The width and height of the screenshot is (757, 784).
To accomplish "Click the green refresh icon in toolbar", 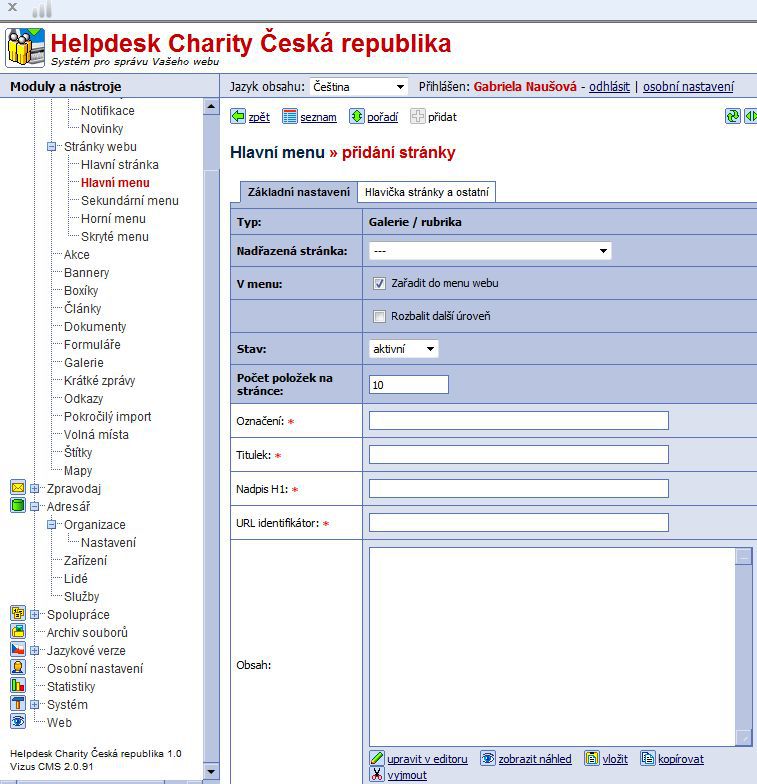I will (732, 116).
